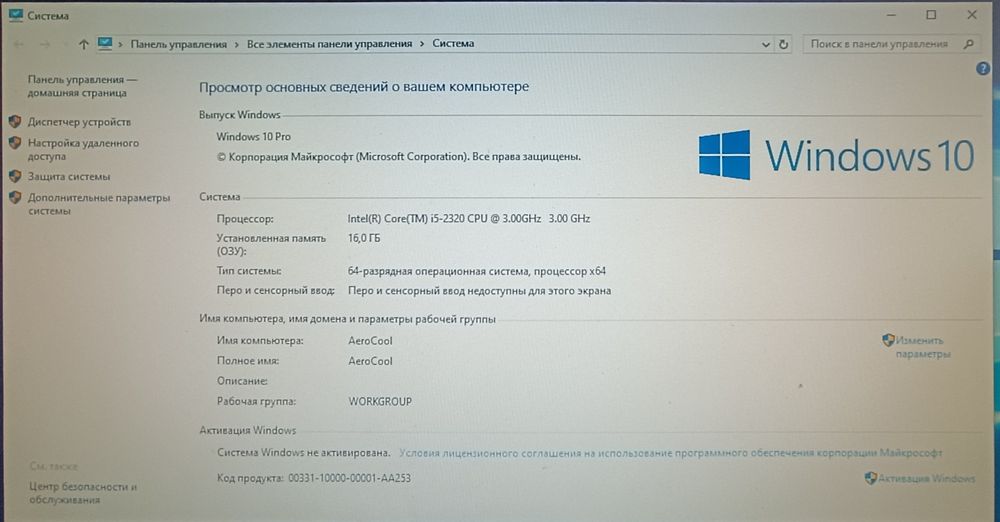Click Система Windows не активирована text
Viewport: 1000px width, 522px height.
click(304, 452)
